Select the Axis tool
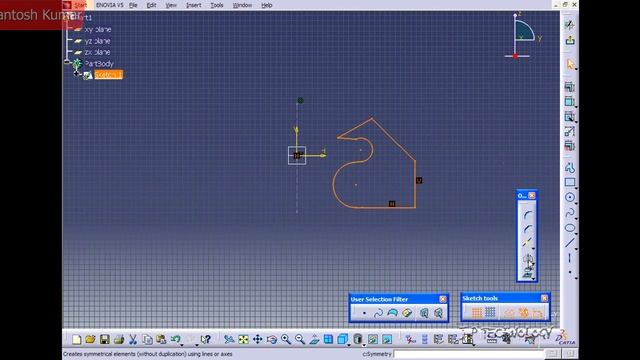 (x=570, y=258)
